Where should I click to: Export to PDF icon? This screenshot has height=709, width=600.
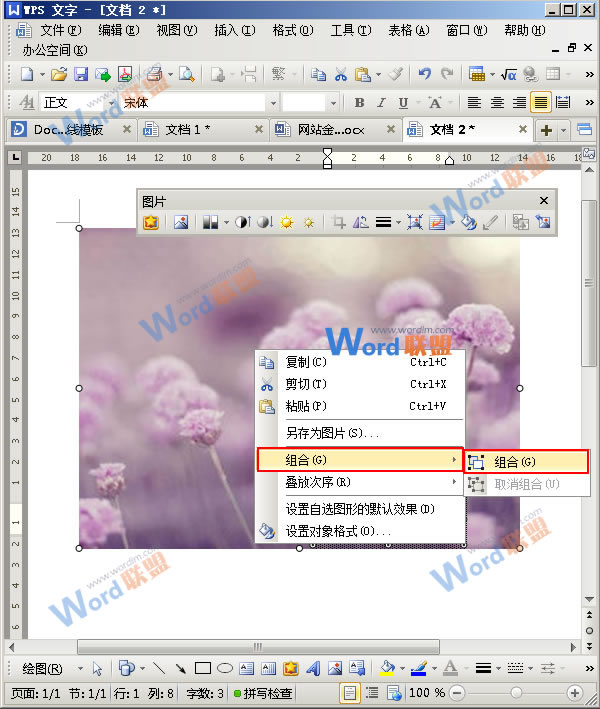[125, 74]
